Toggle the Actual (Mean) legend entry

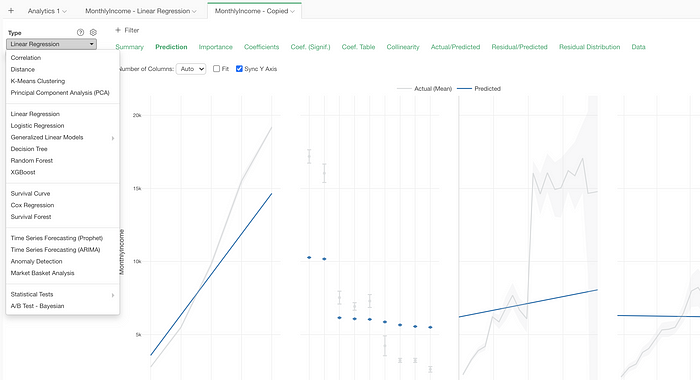tap(425, 88)
